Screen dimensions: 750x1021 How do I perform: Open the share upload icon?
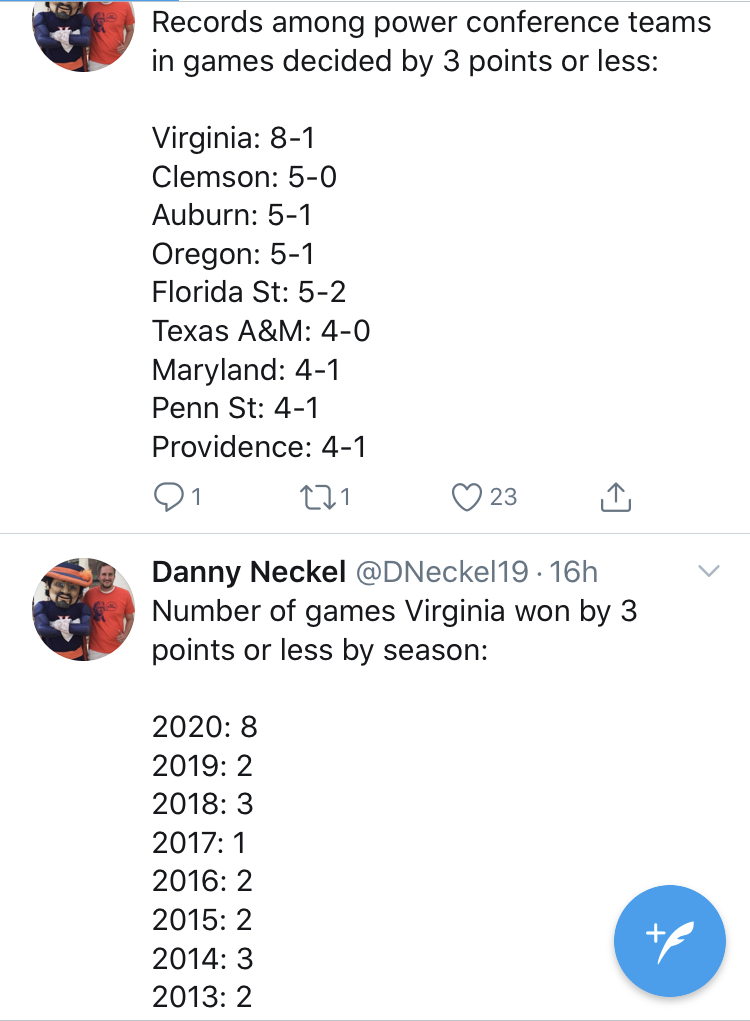pyautogui.click(x=615, y=497)
